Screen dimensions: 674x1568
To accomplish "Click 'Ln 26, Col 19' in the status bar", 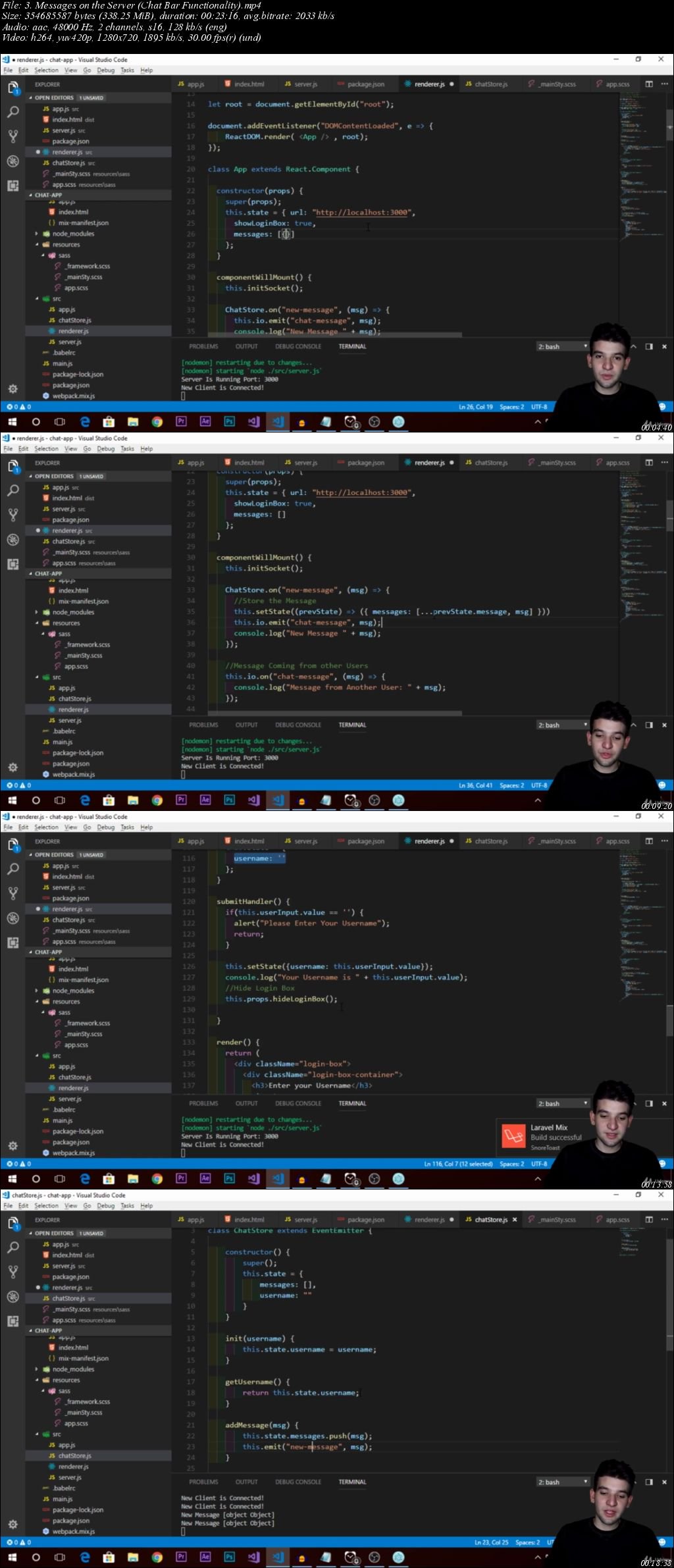I will (475, 407).
